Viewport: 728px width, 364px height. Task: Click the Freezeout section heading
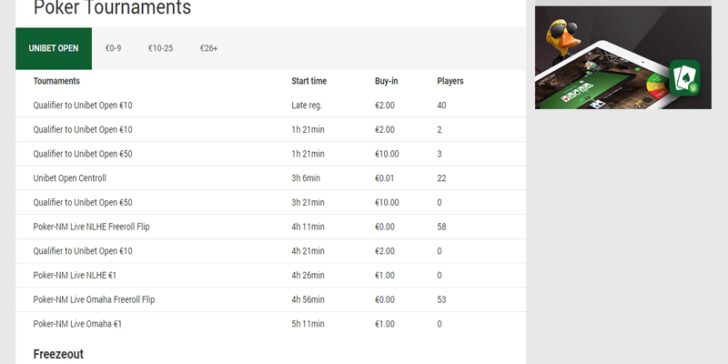point(58,355)
